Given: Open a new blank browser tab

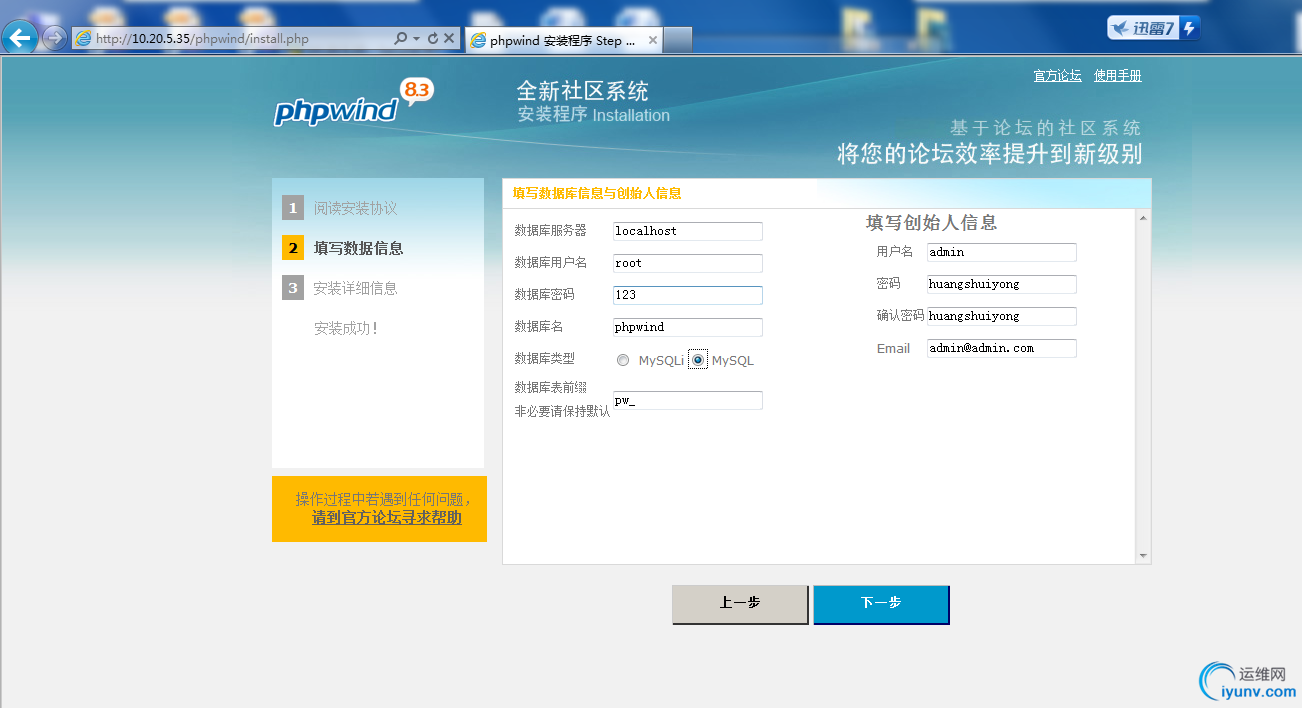Looking at the screenshot, I should point(678,40).
